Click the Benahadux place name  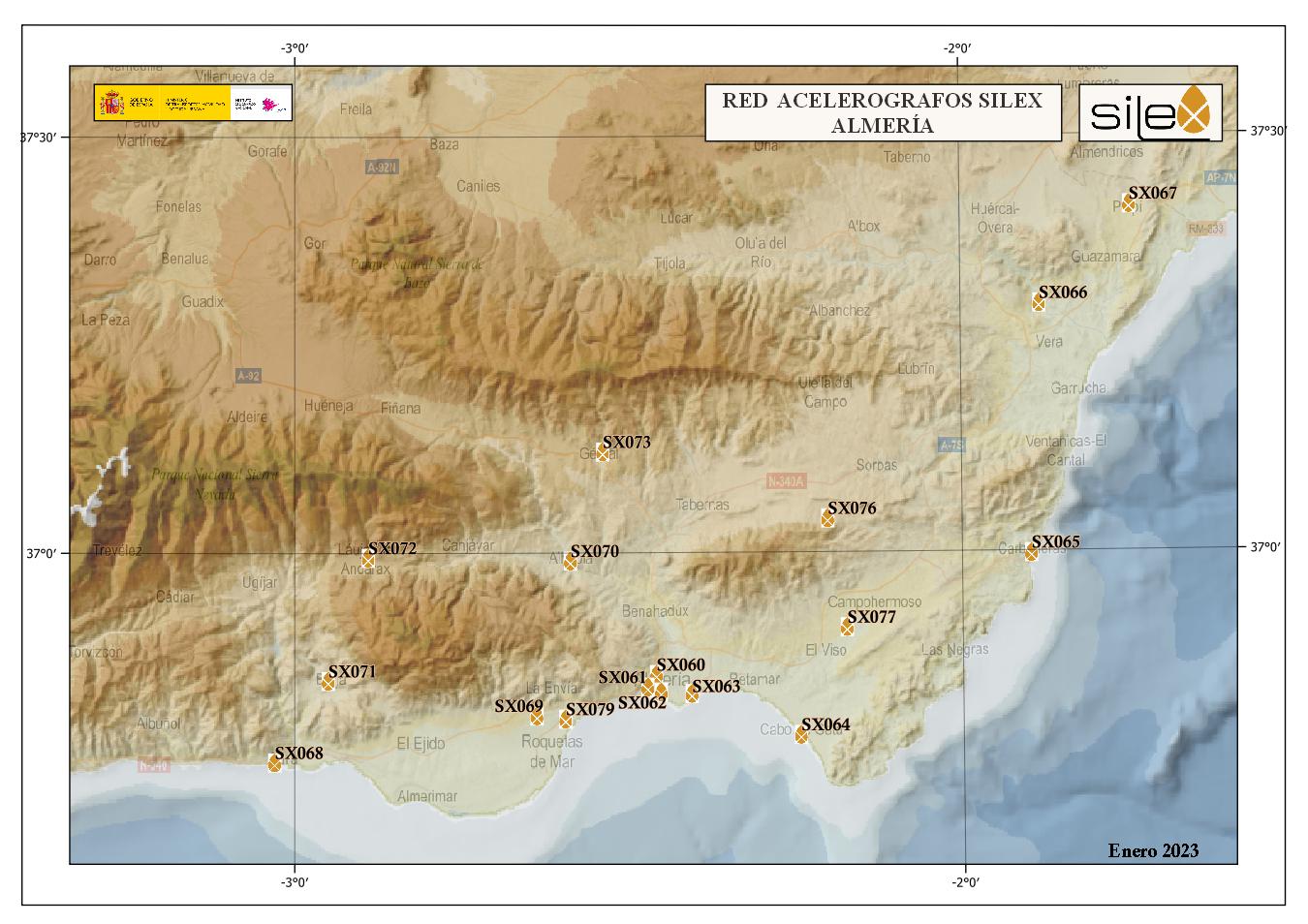coord(655,611)
